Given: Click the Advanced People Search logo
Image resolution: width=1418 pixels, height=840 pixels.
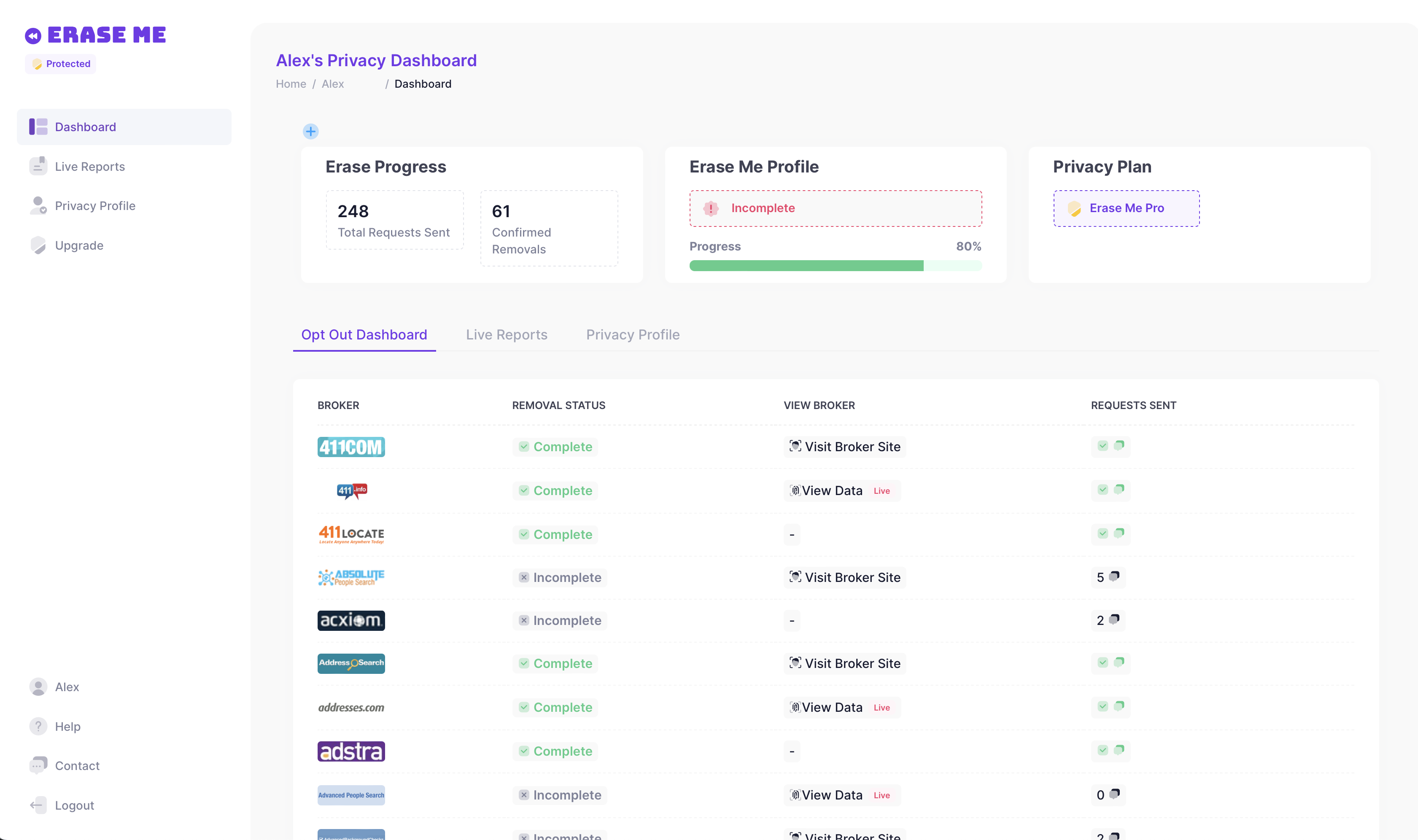Looking at the screenshot, I should point(351,795).
